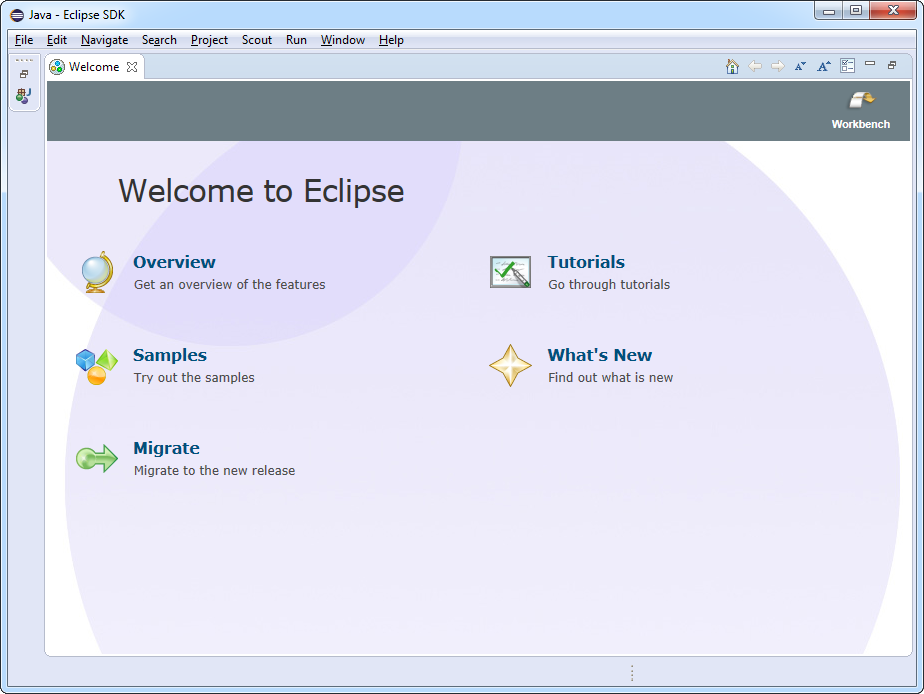Click the text 'Get an overview of the features'

pyautogui.click(x=230, y=285)
